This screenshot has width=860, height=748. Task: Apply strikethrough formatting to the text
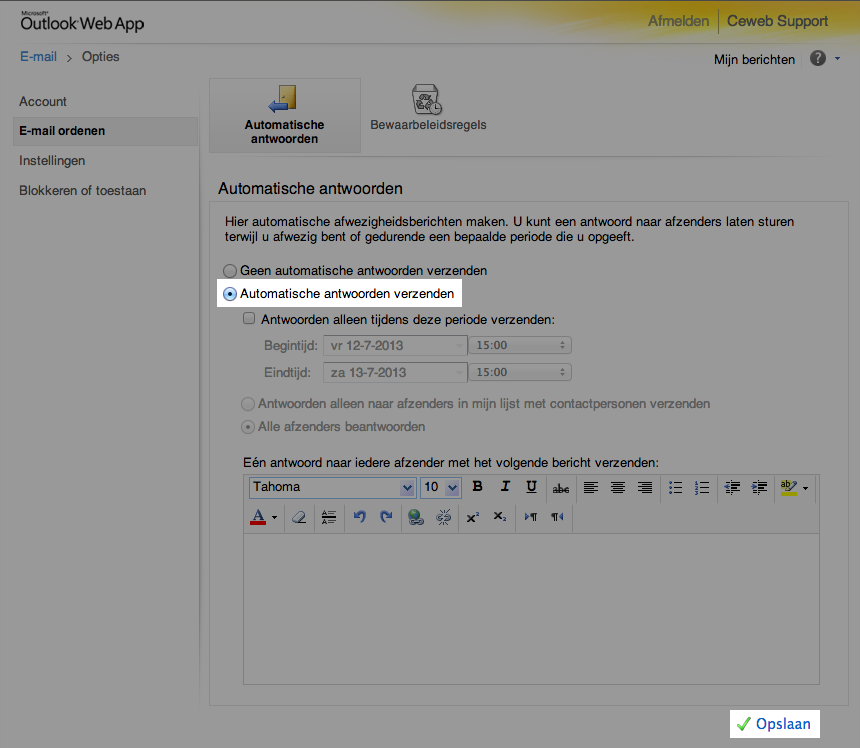coord(561,488)
